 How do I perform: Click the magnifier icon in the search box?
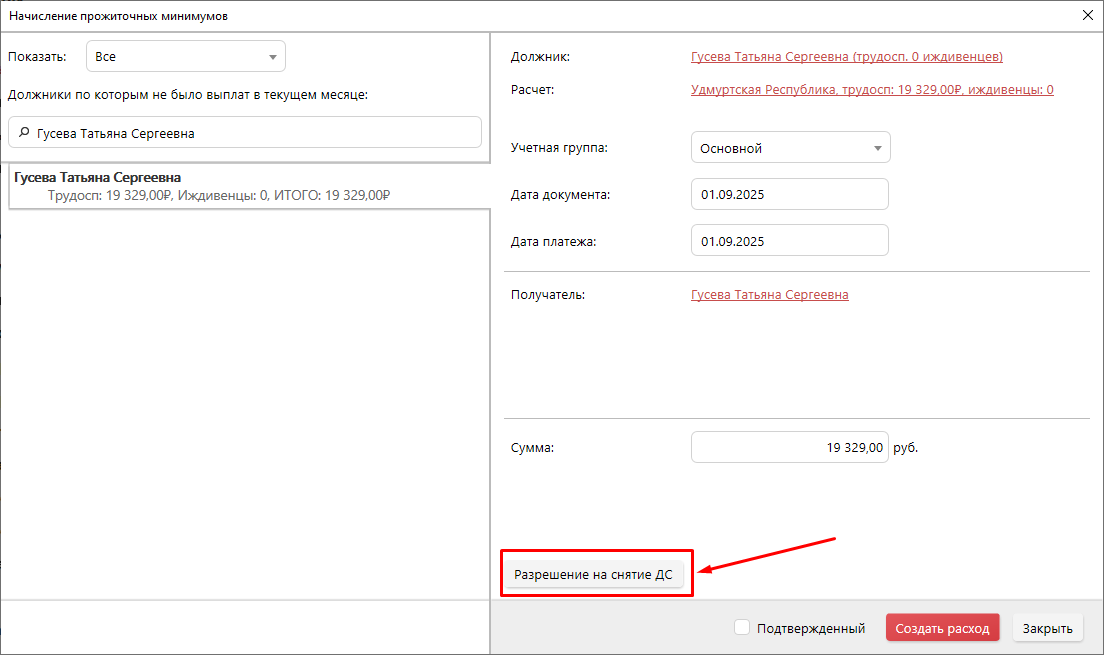(23, 133)
